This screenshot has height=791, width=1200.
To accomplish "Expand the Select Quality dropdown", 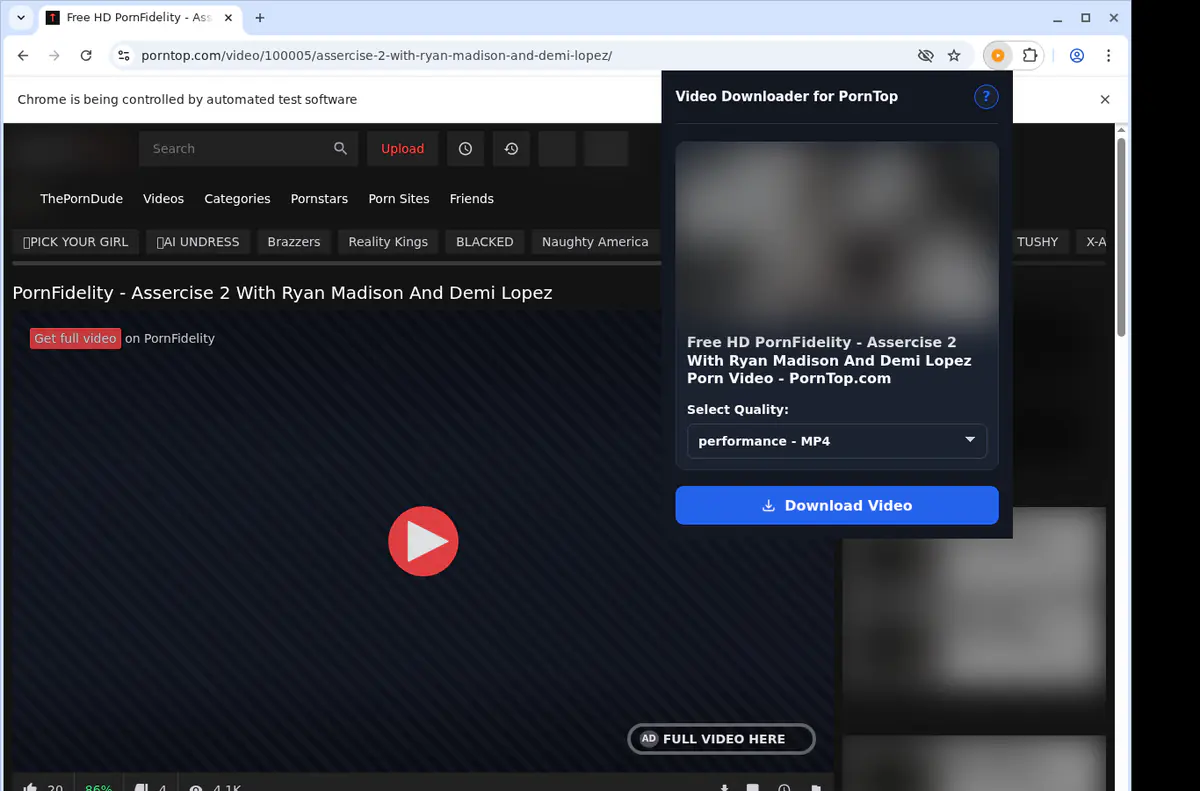I will pyautogui.click(x=837, y=441).
